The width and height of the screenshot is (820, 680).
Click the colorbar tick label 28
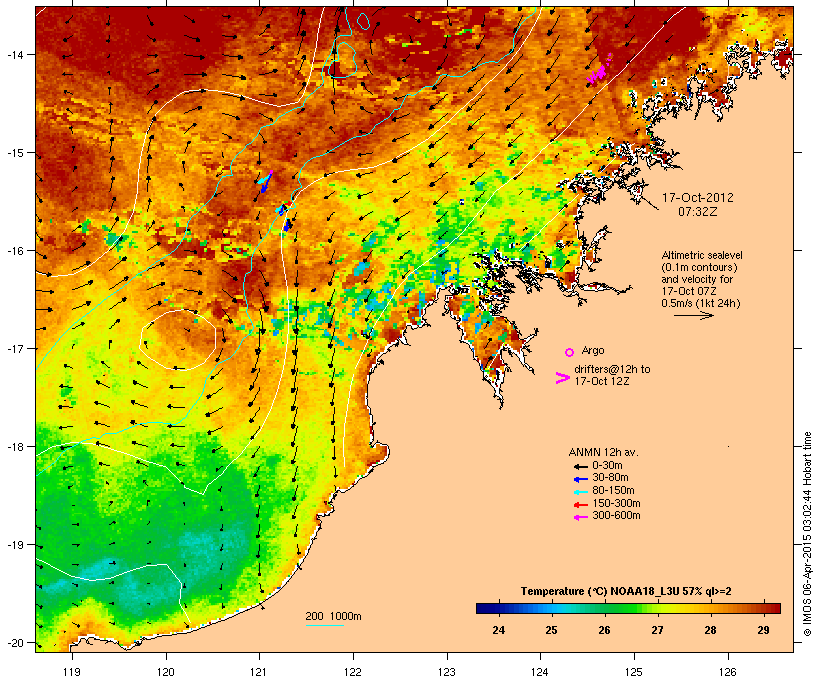(710, 630)
